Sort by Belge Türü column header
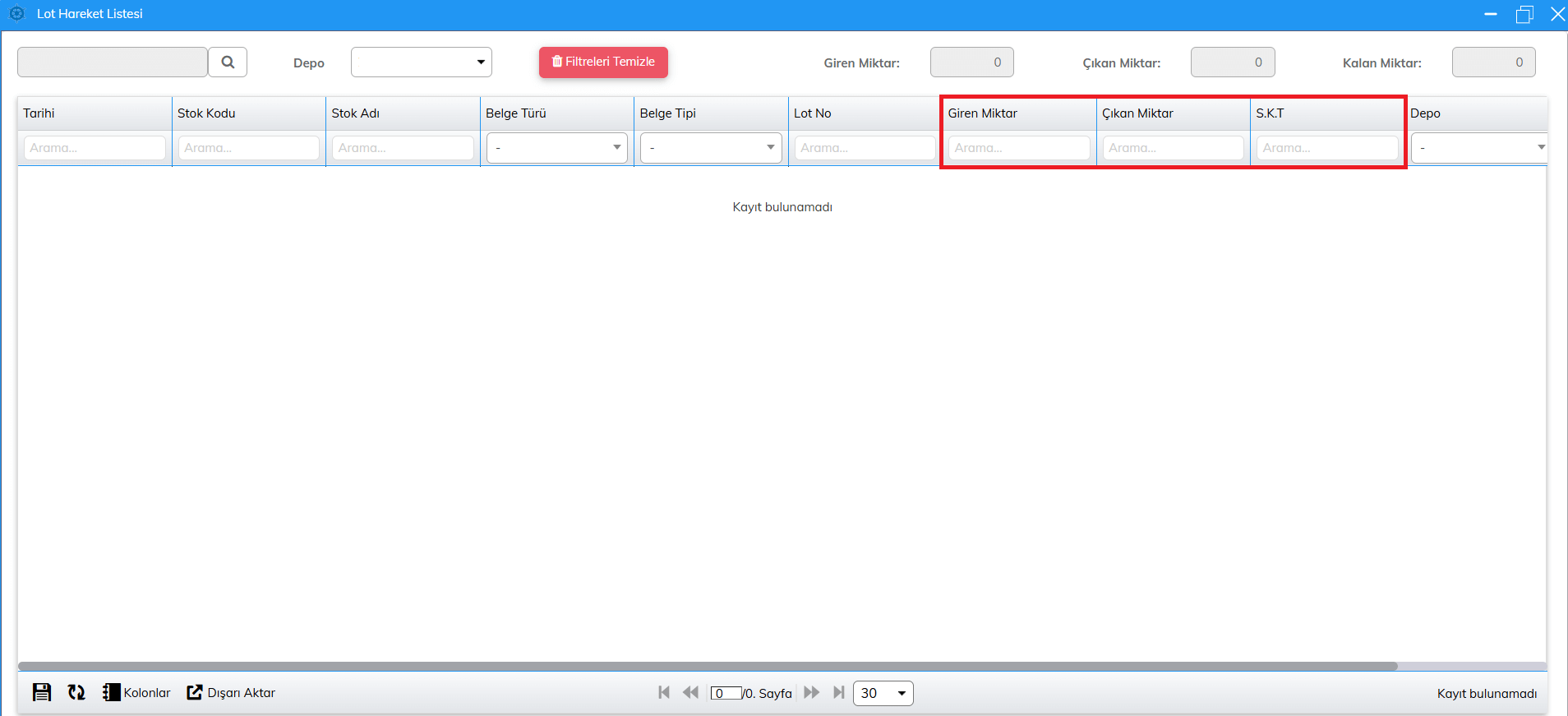Image resolution: width=1568 pixels, height=716 pixels. pyautogui.click(x=557, y=113)
